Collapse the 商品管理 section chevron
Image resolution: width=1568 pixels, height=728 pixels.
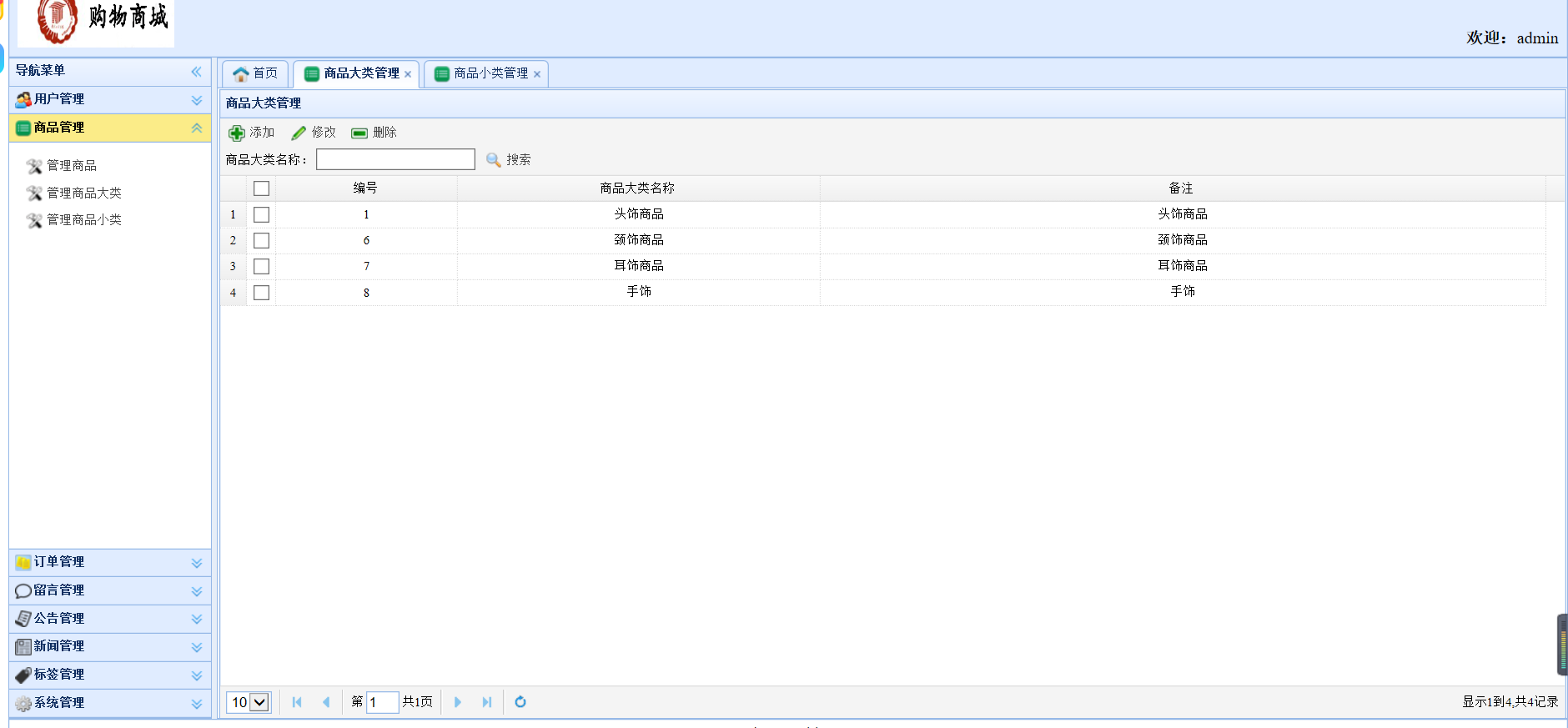coord(197,128)
